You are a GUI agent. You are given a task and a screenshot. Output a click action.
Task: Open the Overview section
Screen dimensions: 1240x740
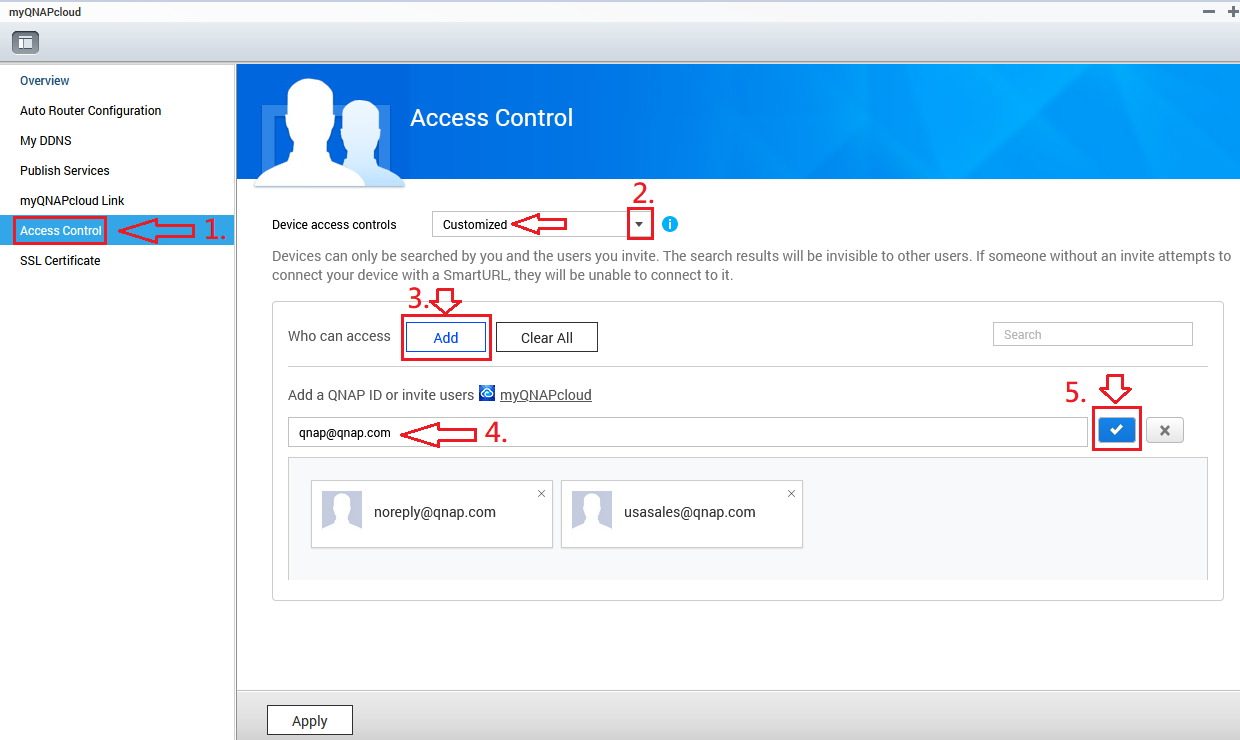[x=45, y=81]
